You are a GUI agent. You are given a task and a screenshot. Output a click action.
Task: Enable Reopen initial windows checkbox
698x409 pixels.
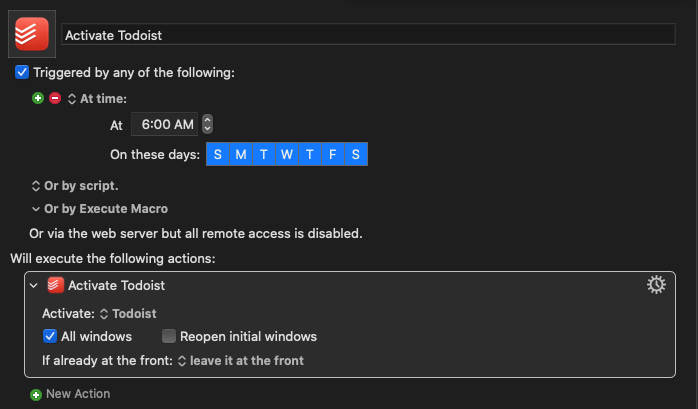coord(169,336)
